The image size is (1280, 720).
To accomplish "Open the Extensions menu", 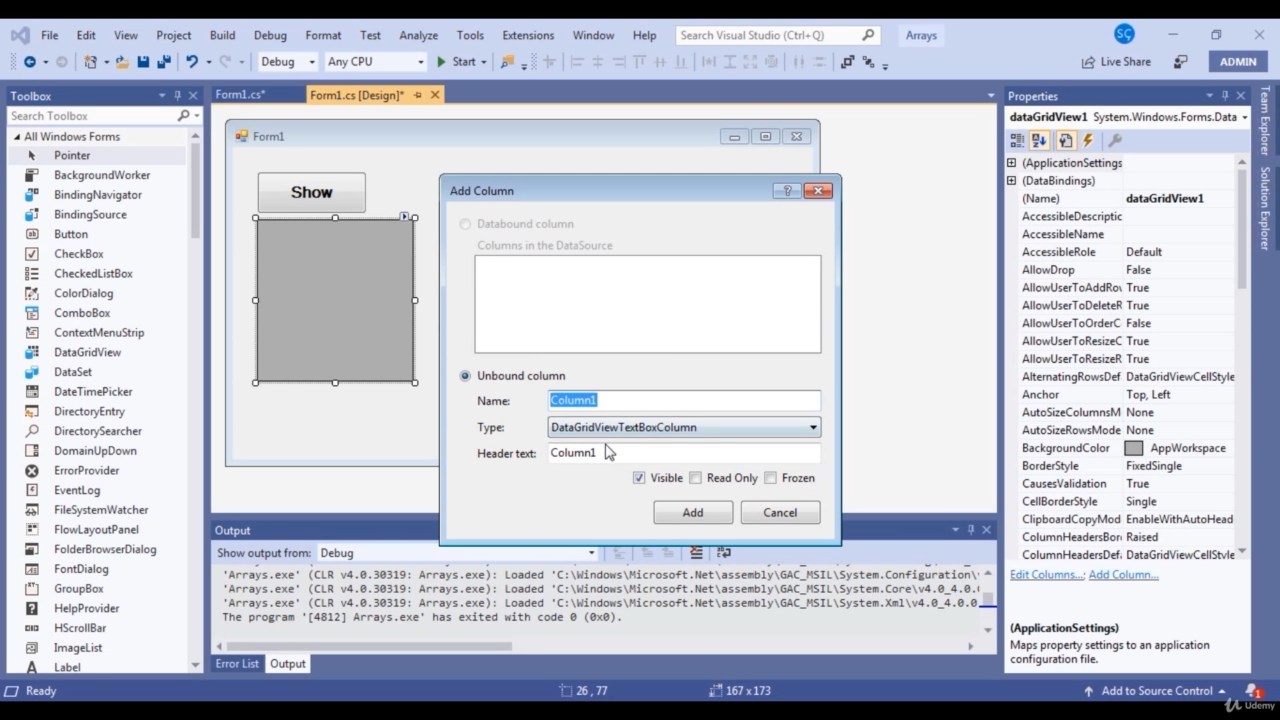I will [x=527, y=35].
